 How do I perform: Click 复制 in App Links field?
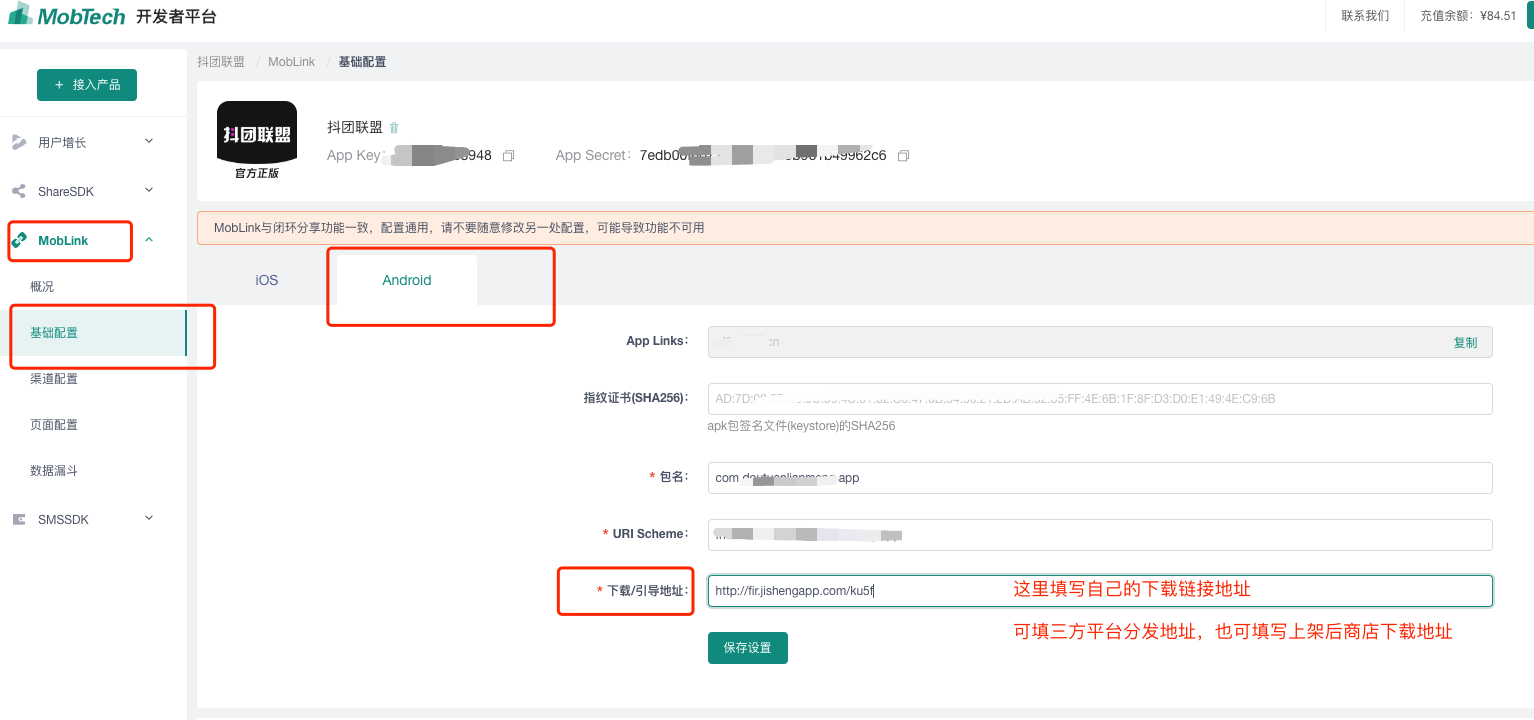1465,342
